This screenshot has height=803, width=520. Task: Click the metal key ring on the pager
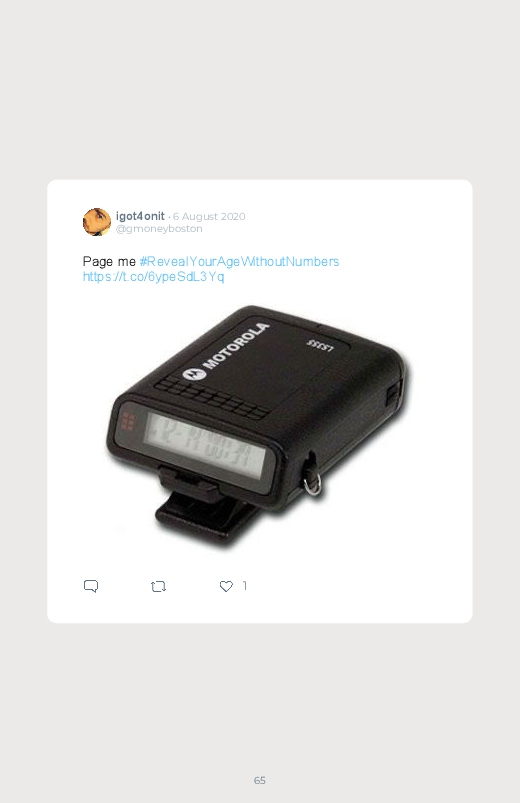(x=313, y=483)
